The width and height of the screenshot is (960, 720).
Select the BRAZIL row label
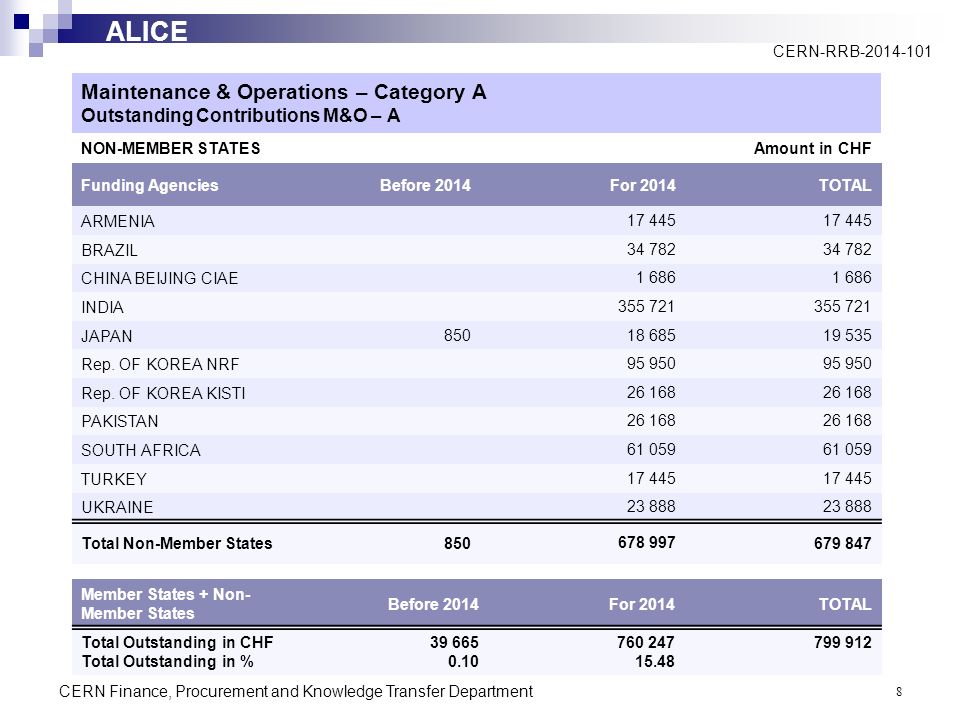(110, 250)
